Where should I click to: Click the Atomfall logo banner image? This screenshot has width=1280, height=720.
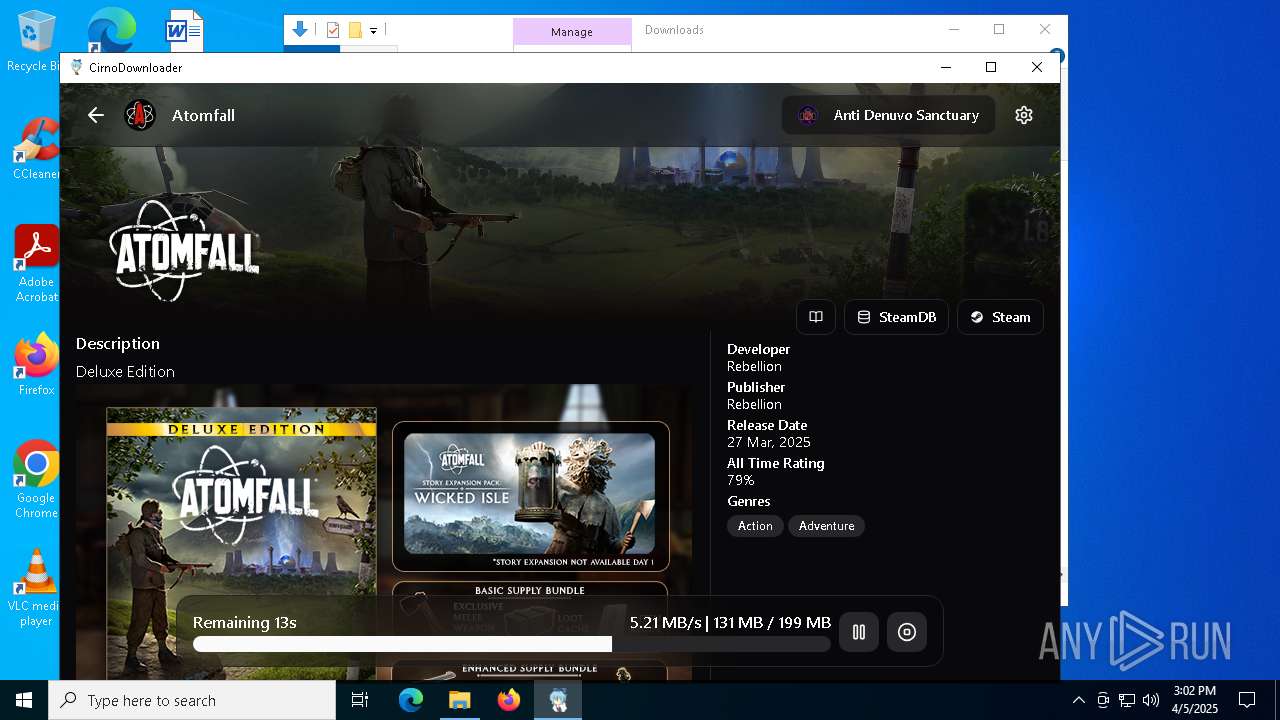pos(184,250)
